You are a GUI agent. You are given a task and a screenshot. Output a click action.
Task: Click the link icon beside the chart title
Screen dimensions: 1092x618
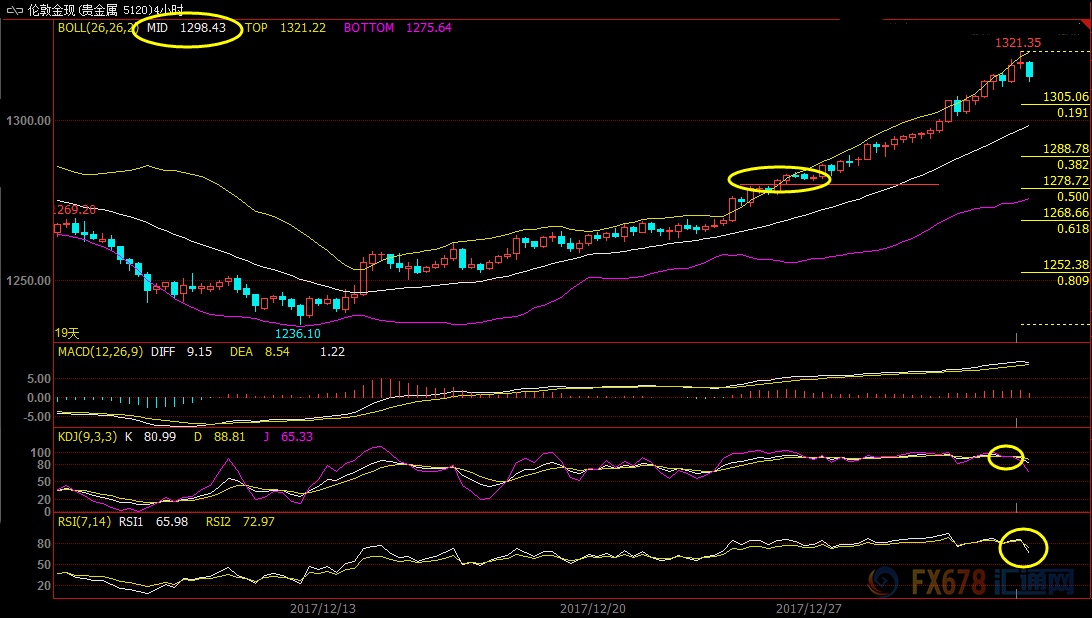tap(14, 8)
